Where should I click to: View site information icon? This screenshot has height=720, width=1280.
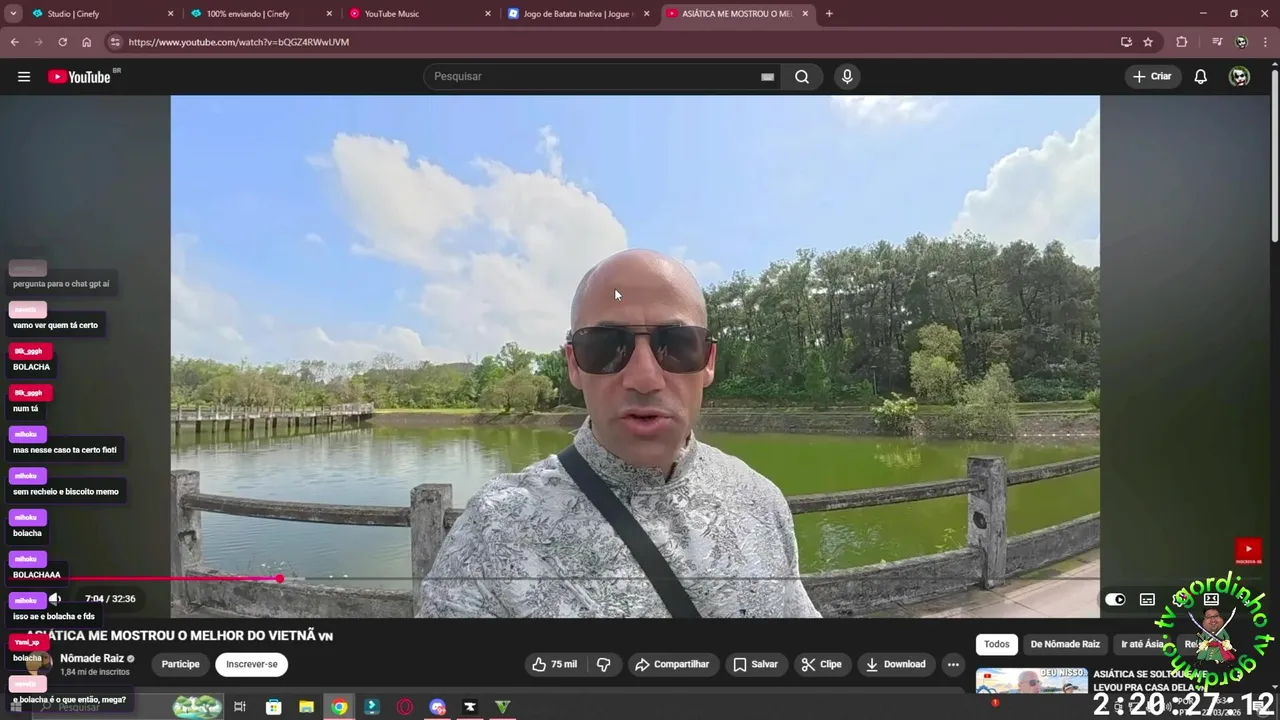115,42
